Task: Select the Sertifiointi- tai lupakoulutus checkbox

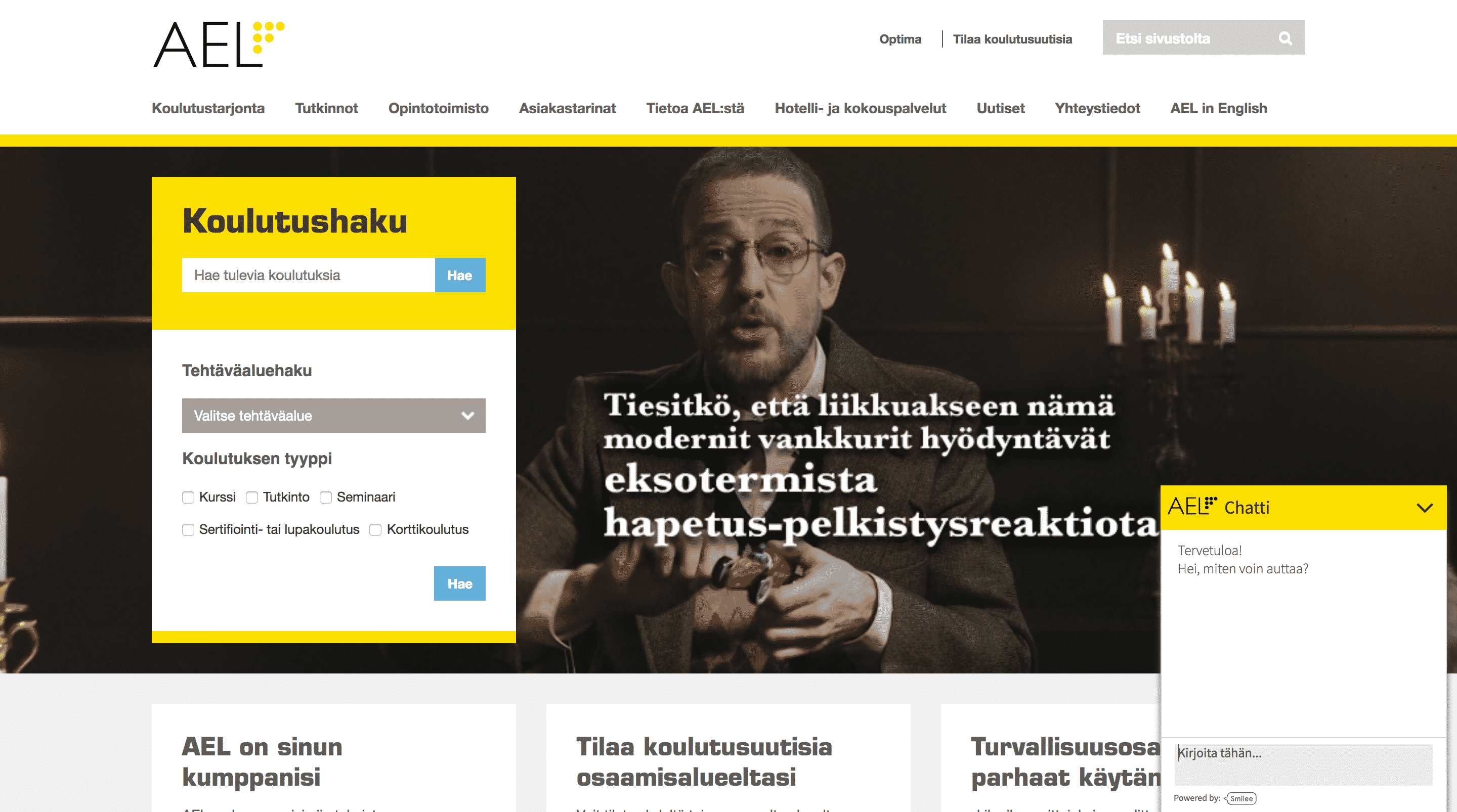Action: tap(188, 530)
